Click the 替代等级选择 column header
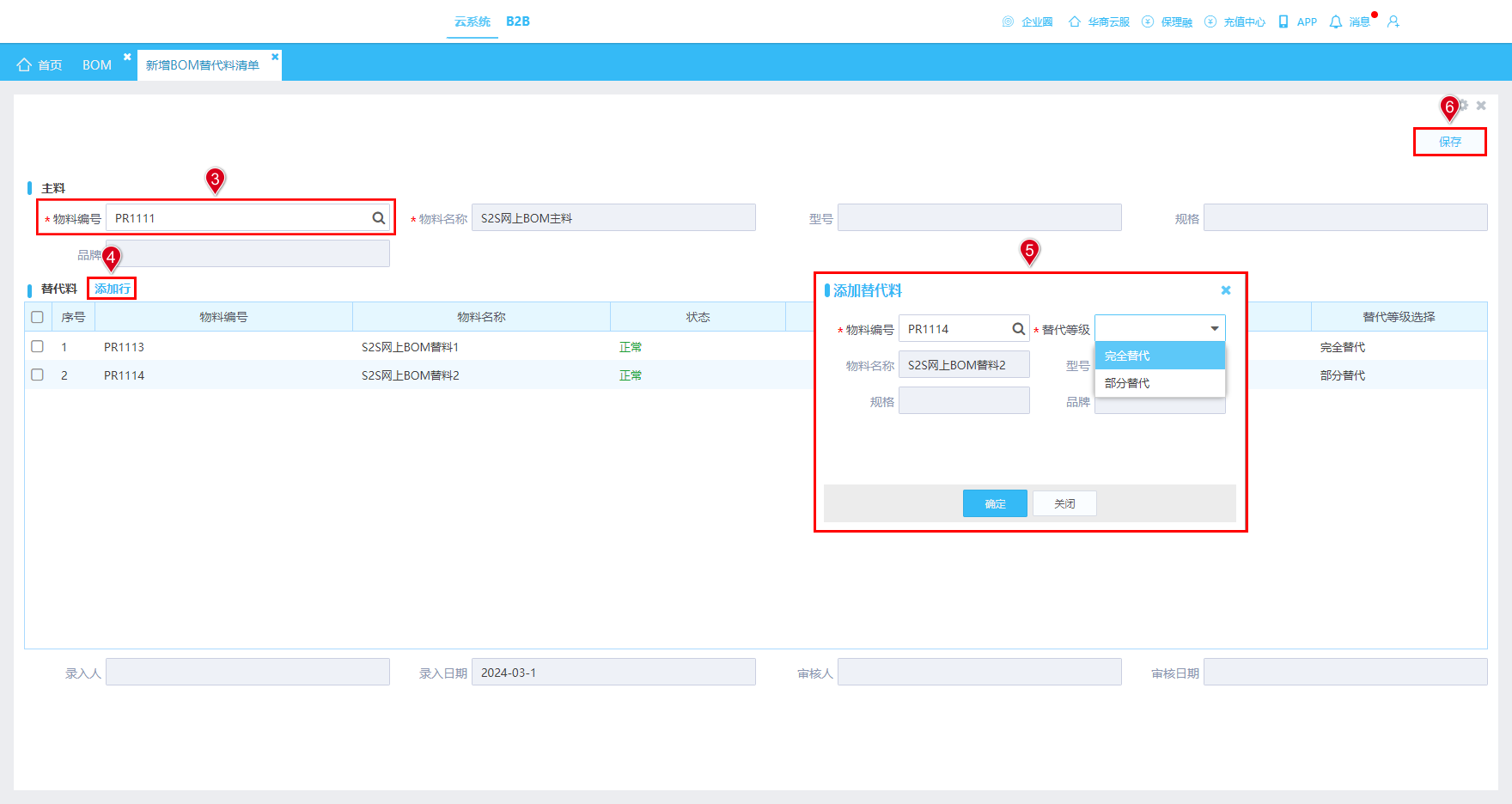1512x804 pixels. pyautogui.click(x=1399, y=317)
